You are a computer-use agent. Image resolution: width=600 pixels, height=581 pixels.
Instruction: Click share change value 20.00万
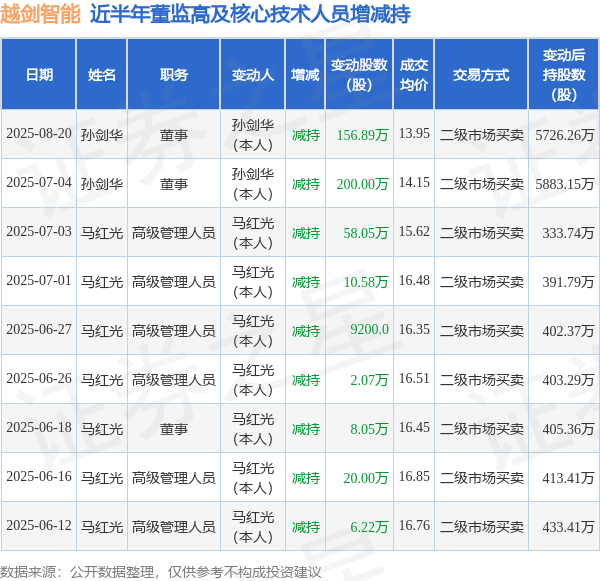[x=366, y=478]
